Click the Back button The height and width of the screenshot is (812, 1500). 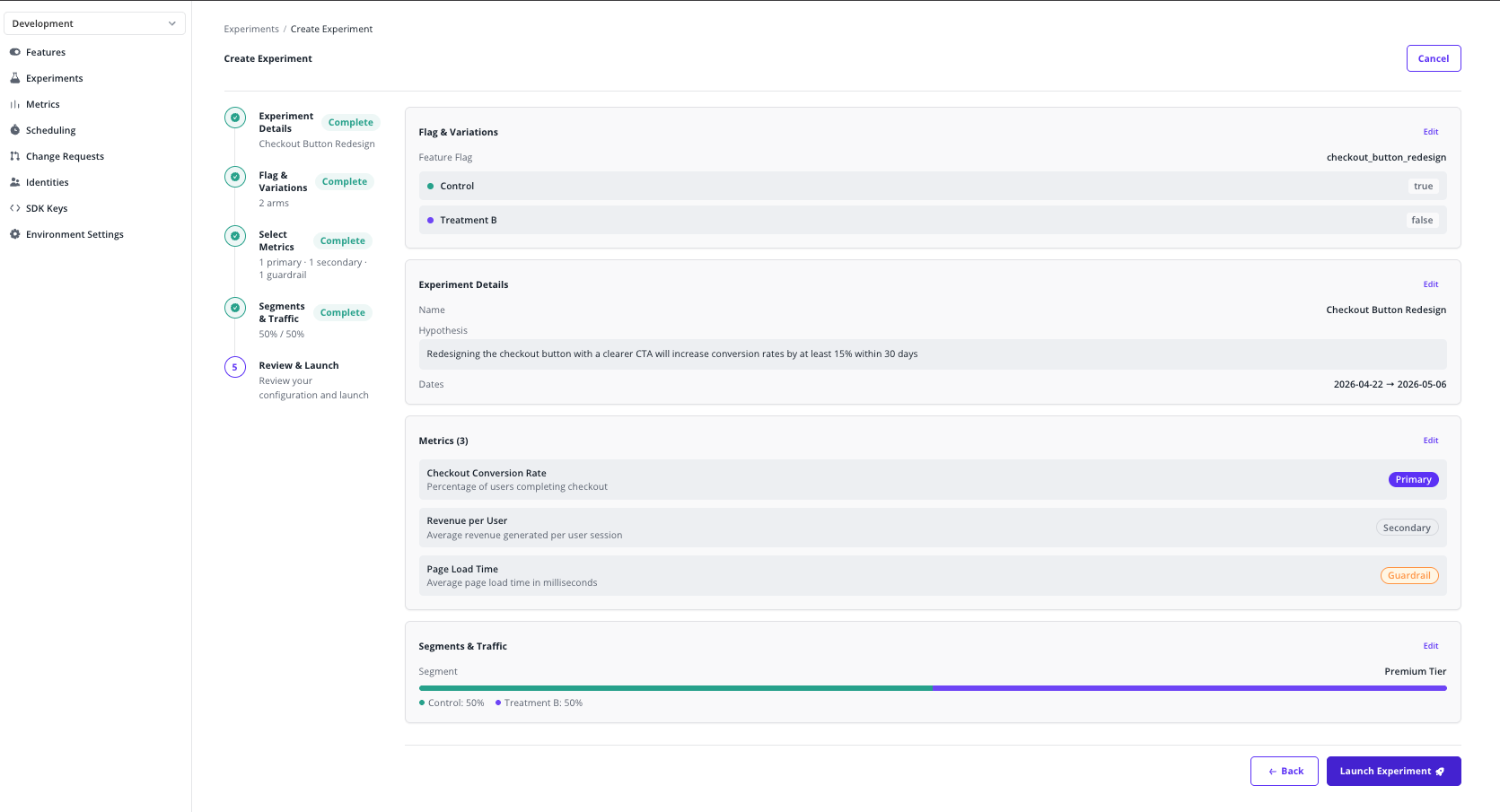[x=1284, y=772]
